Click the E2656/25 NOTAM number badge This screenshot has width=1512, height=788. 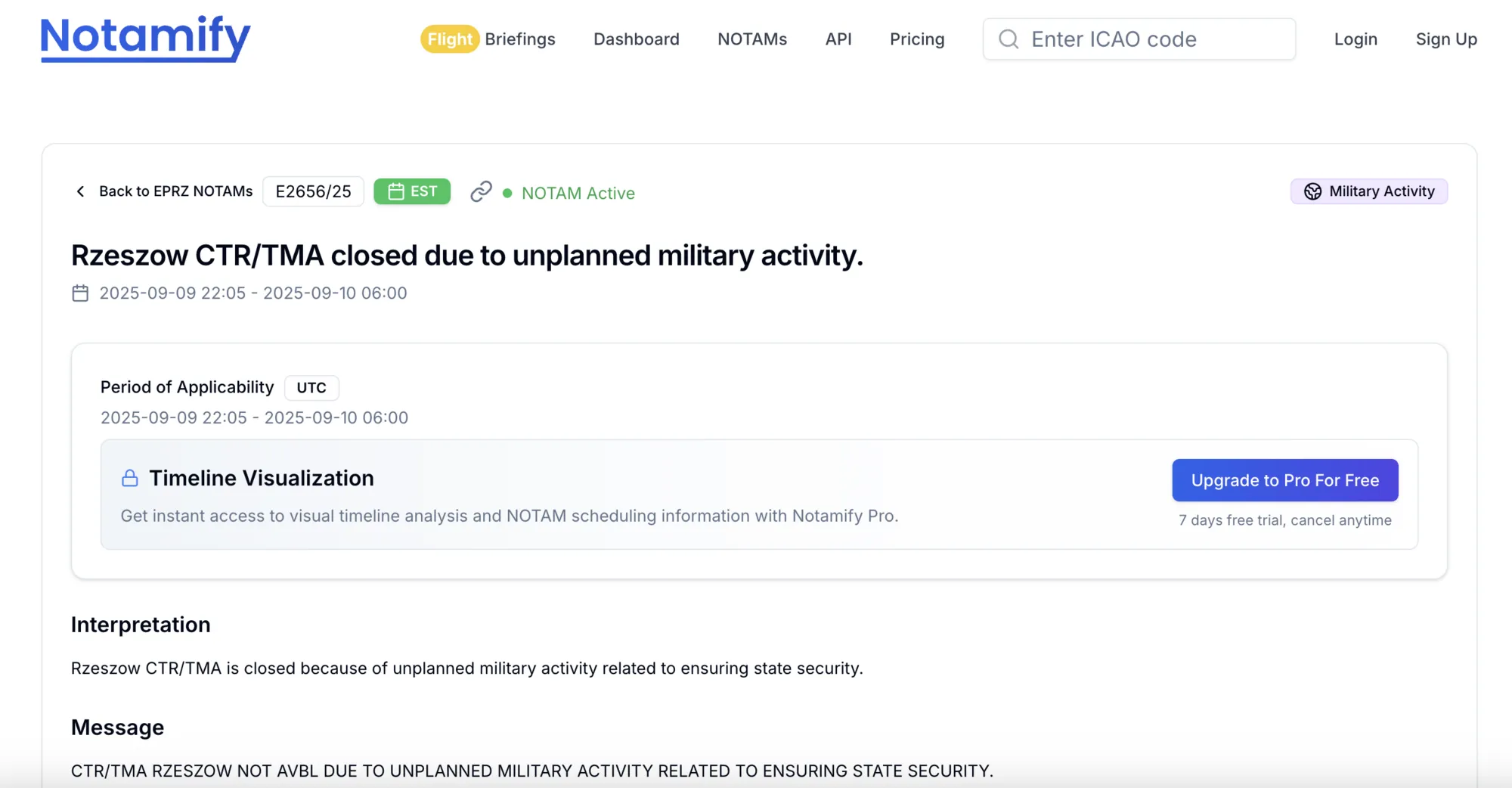click(313, 191)
